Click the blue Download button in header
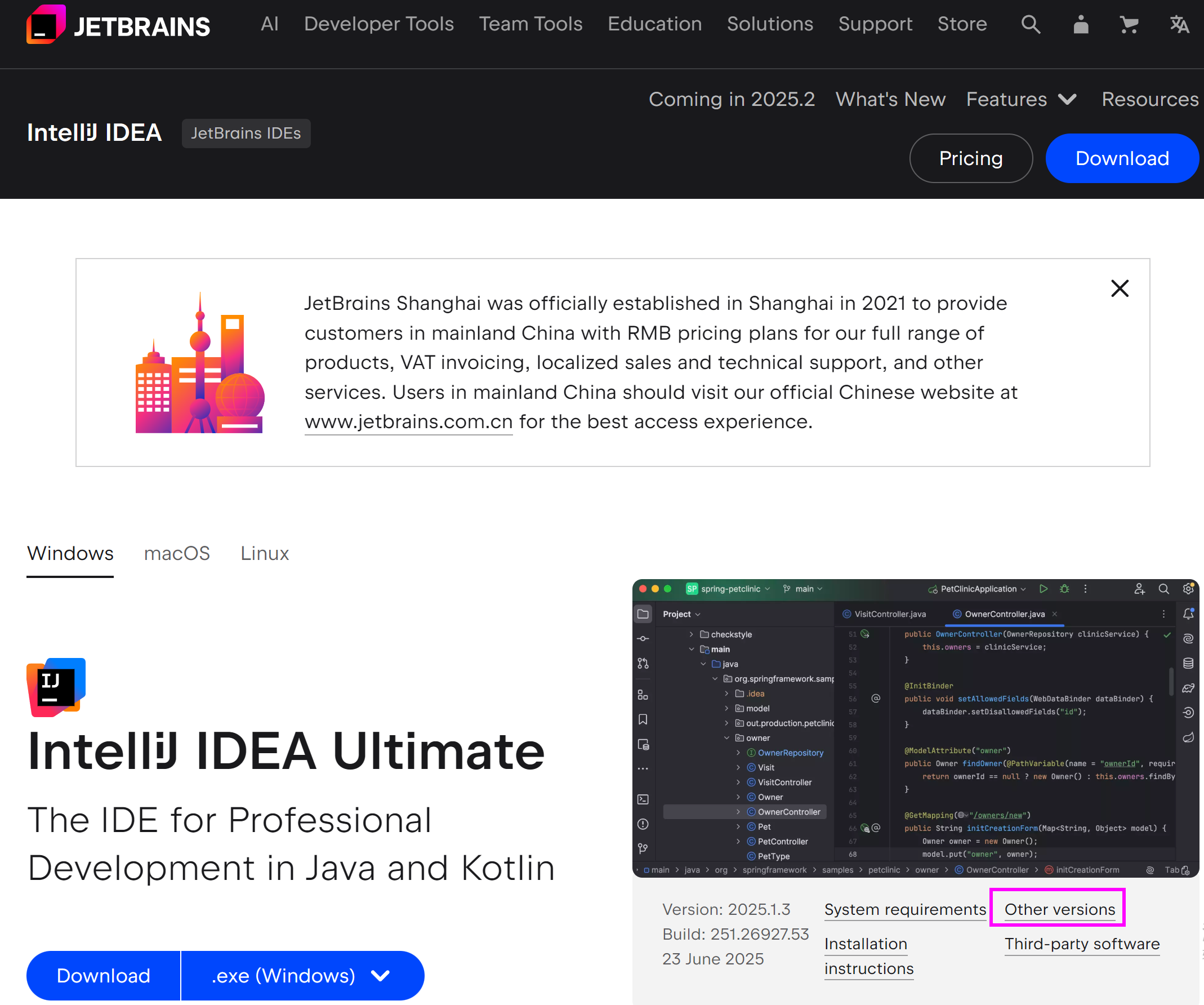 click(1121, 158)
